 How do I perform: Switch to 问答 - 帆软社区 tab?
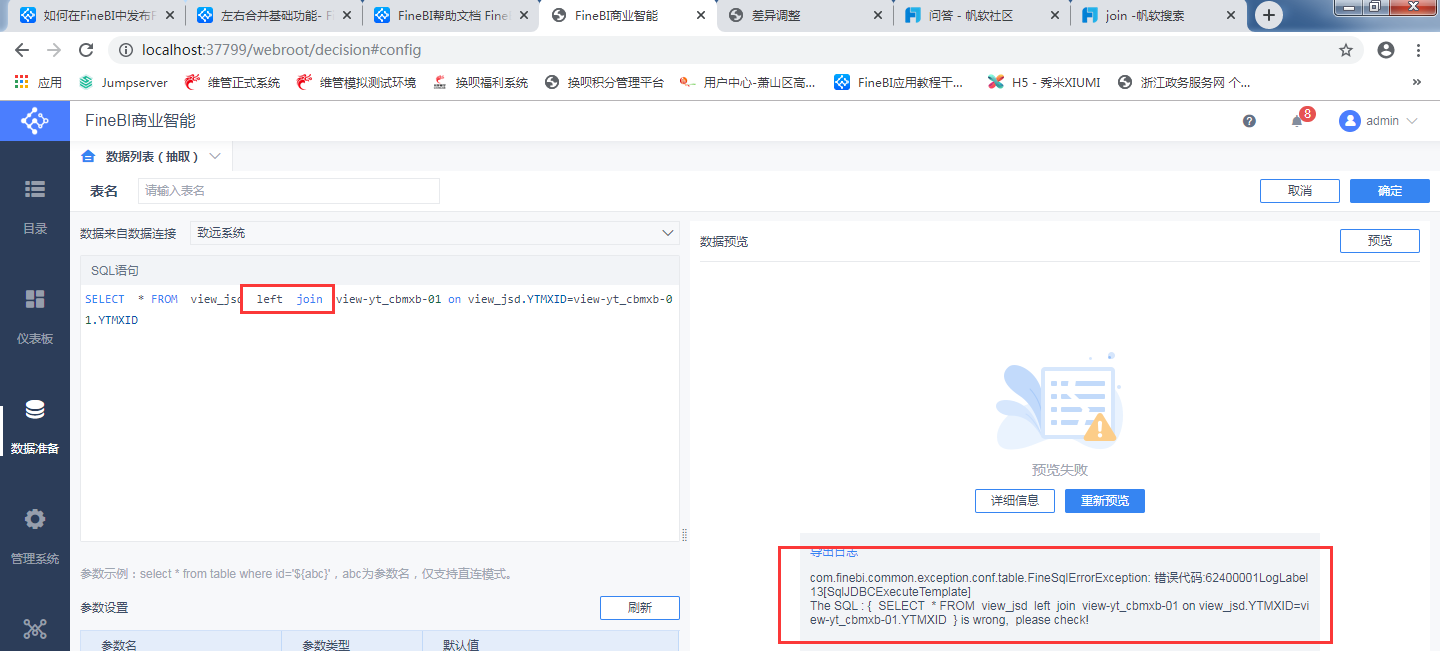tap(984, 15)
